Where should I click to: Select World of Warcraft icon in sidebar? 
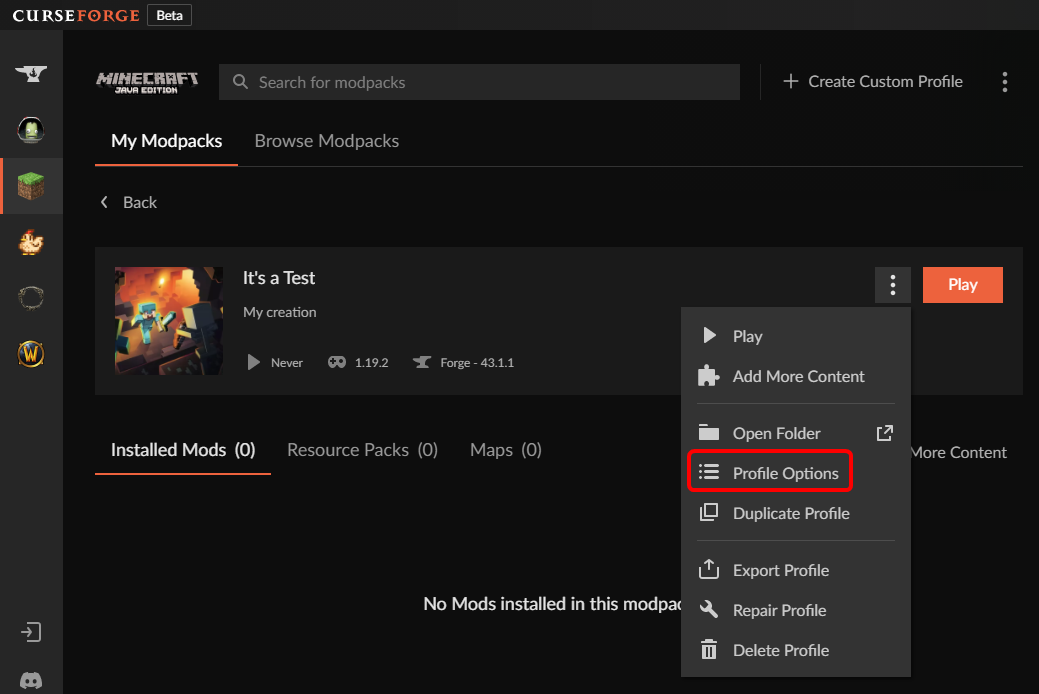click(31, 354)
